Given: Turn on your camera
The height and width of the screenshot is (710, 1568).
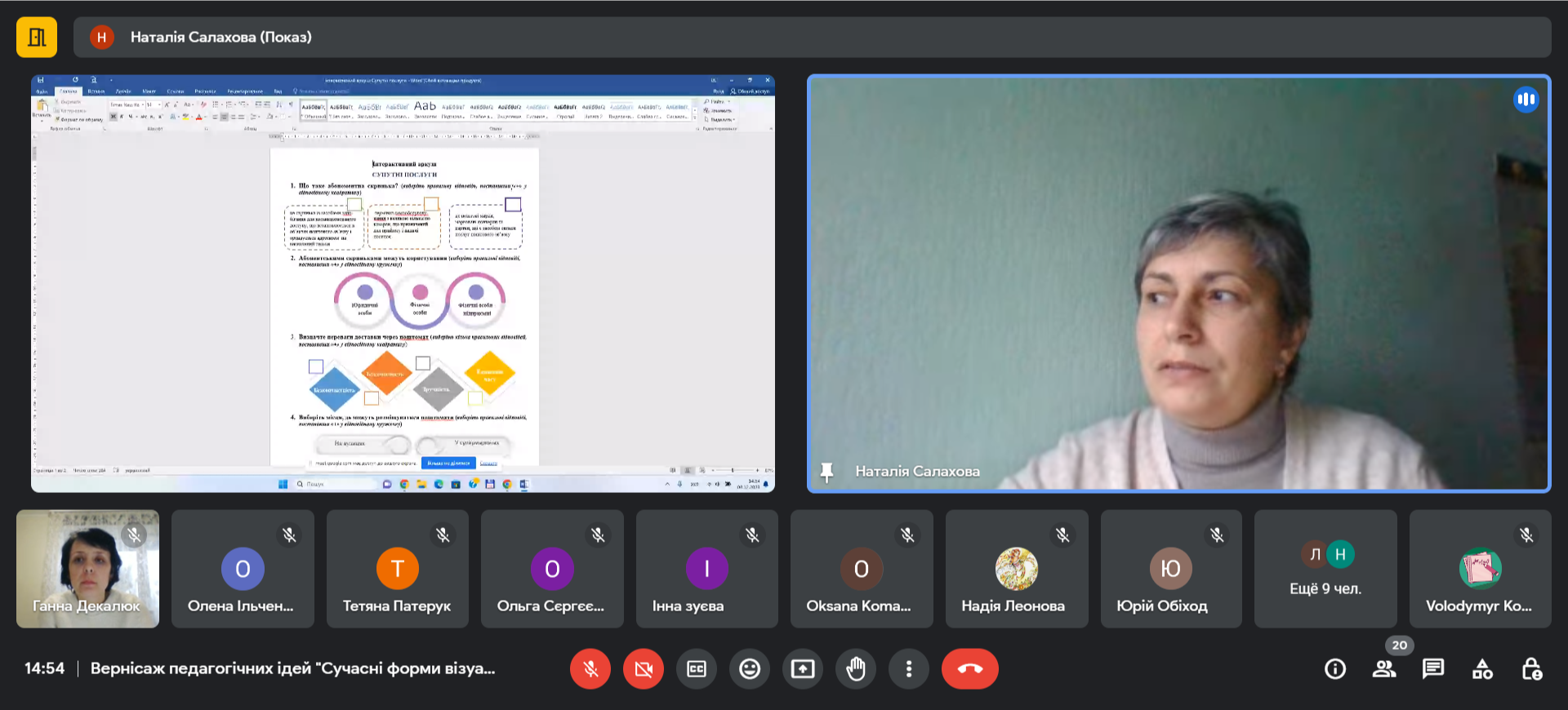Looking at the screenshot, I should click(x=644, y=669).
